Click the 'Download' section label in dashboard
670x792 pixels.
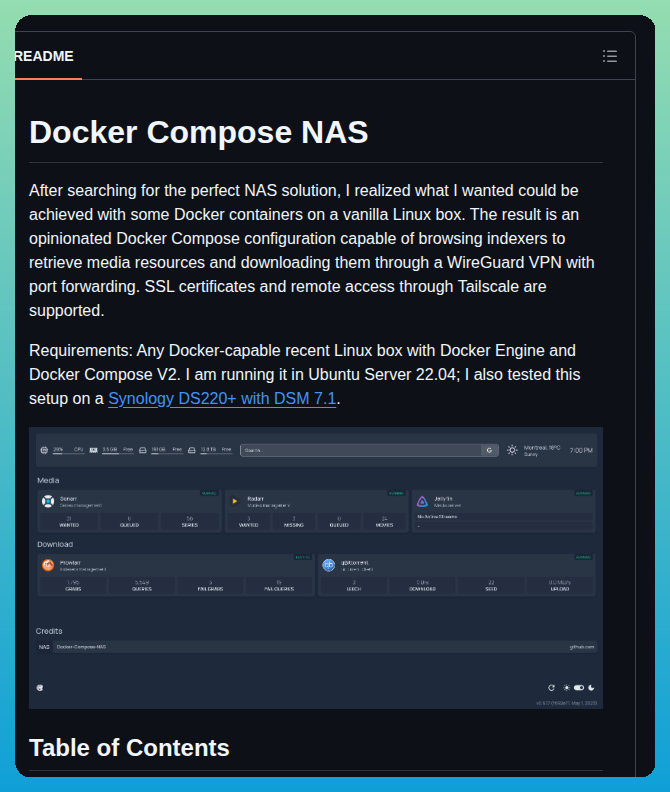(55, 544)
